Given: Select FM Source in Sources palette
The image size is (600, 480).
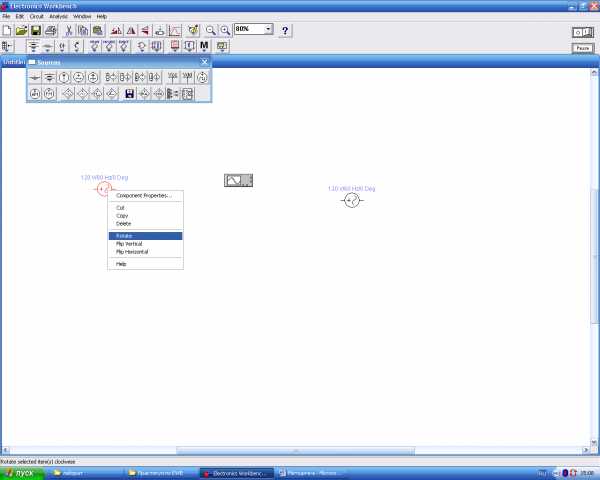Looking at the screenshot, I should [x=49, y=94].
